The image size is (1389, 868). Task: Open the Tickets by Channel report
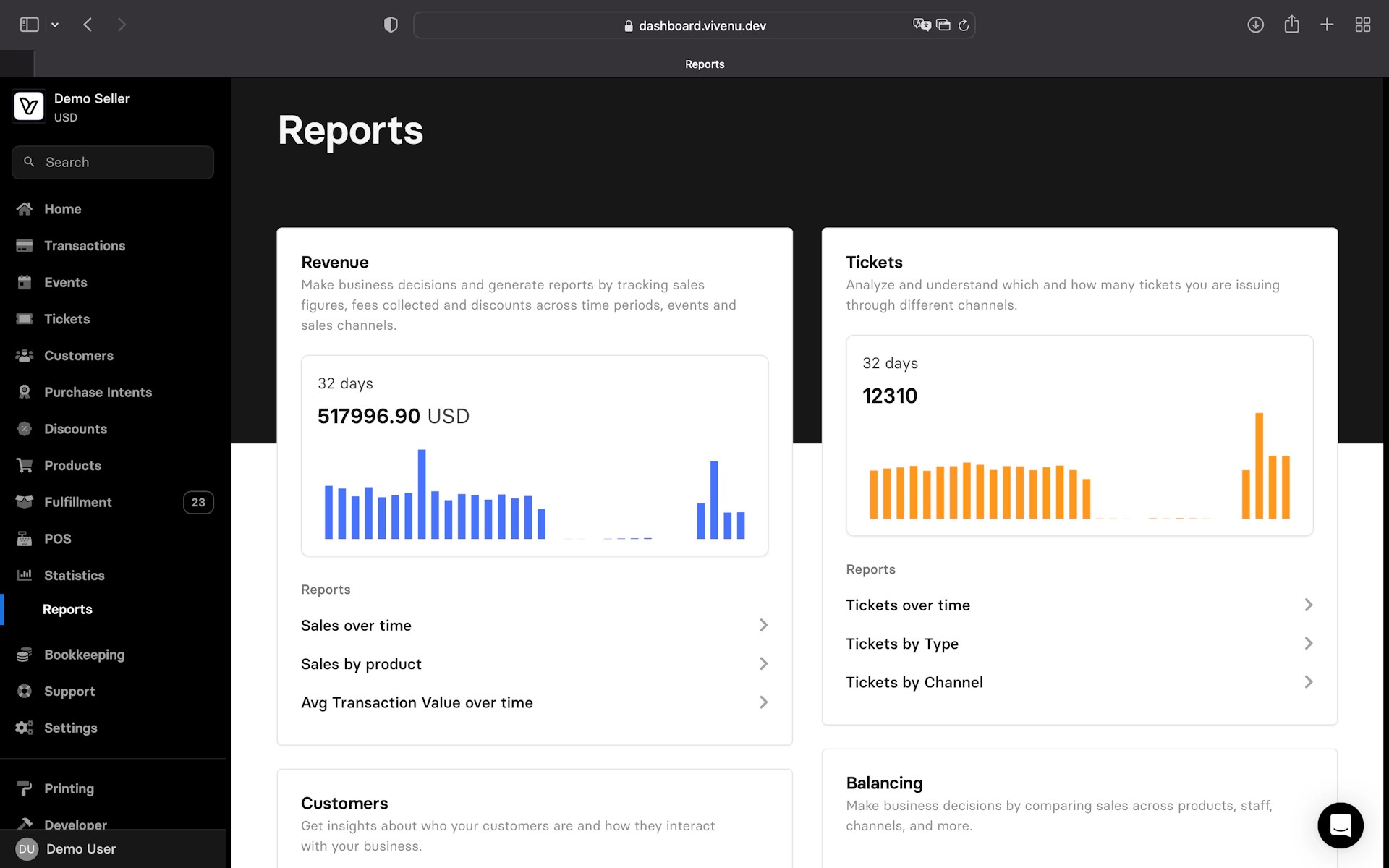pyautogui.click(x=914, y=683)
